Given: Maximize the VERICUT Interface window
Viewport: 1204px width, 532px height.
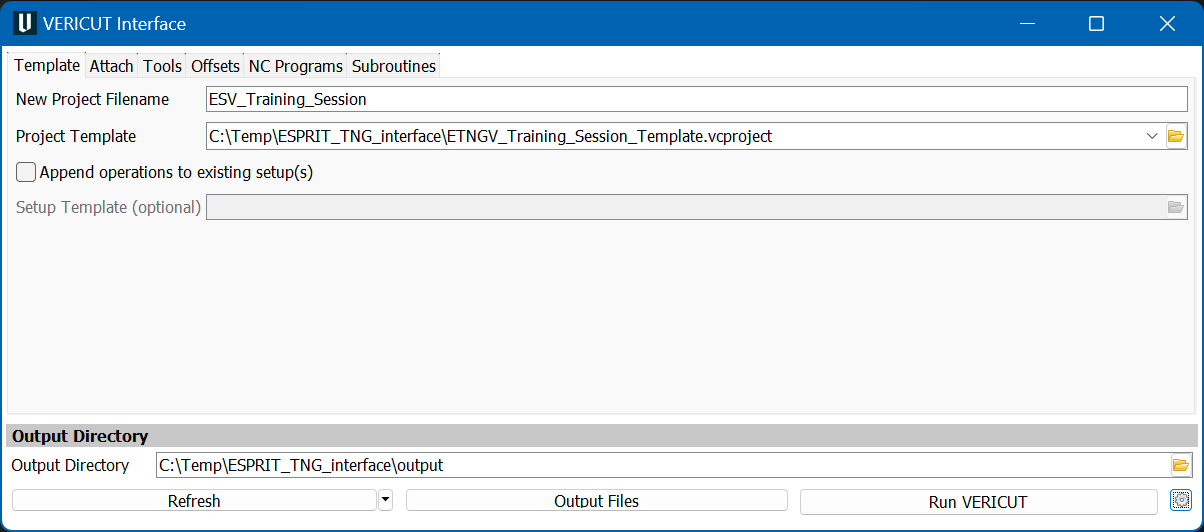Looking at the screenshot, I should pyautogui.click(x=1096, y=23).
